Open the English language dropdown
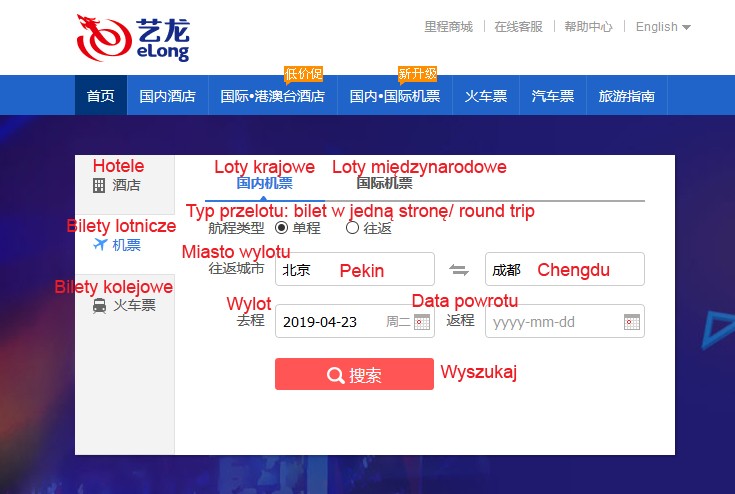 pyautogui.click(x=663, y=27)
